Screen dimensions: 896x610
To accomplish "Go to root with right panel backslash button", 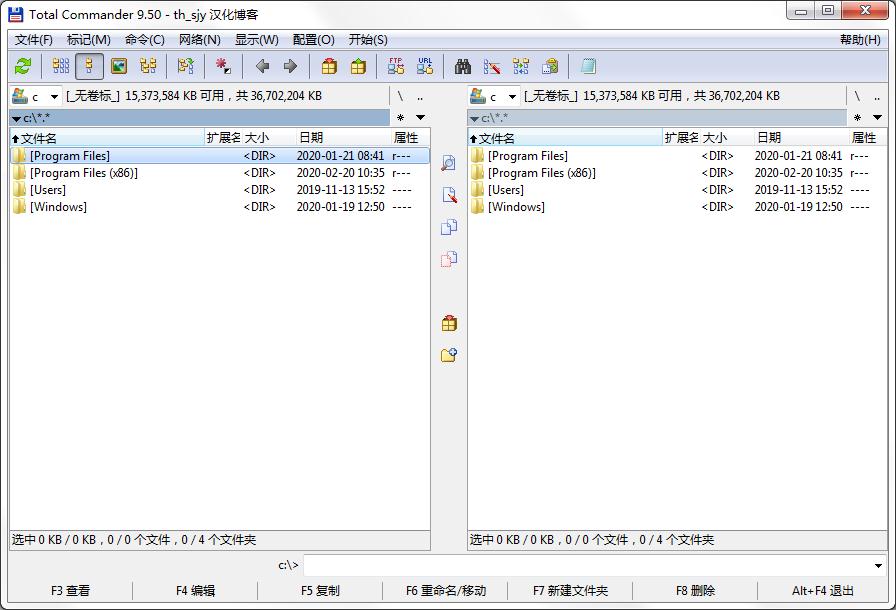I will tap(857, 96).
